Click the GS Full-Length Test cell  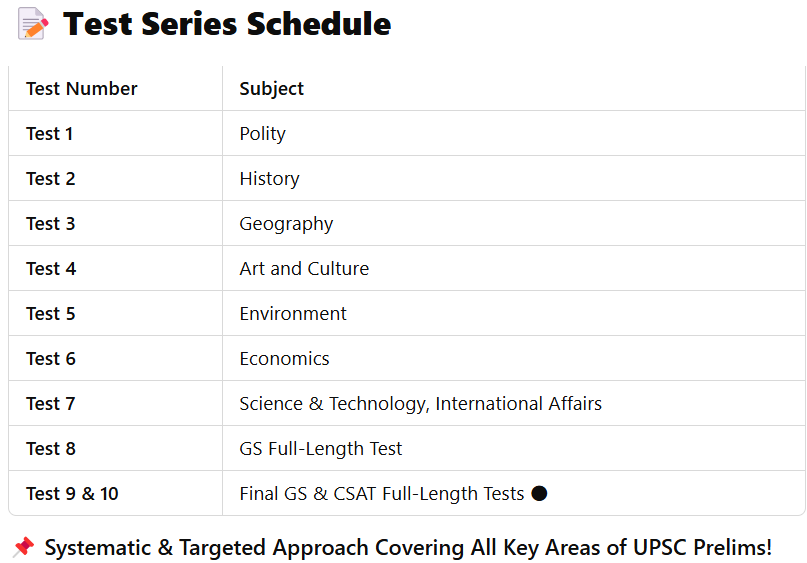321,449
